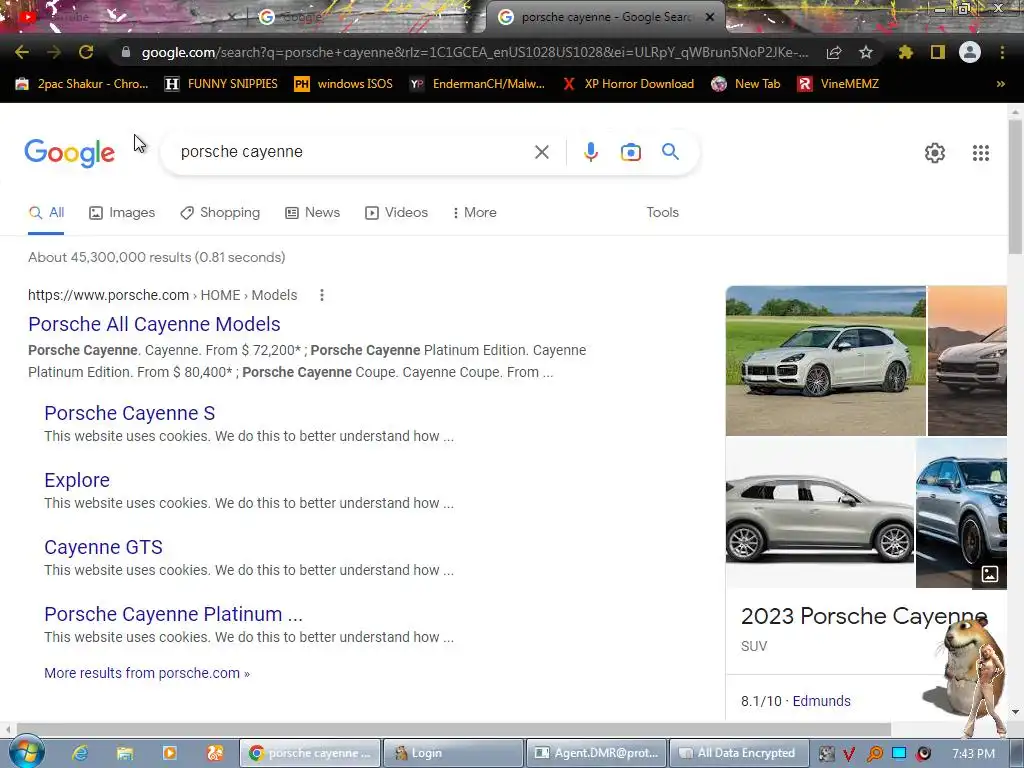Open the search Tools options
Image resolution: width=1024 pixels, height=768 pixels.
coord(662,213)
